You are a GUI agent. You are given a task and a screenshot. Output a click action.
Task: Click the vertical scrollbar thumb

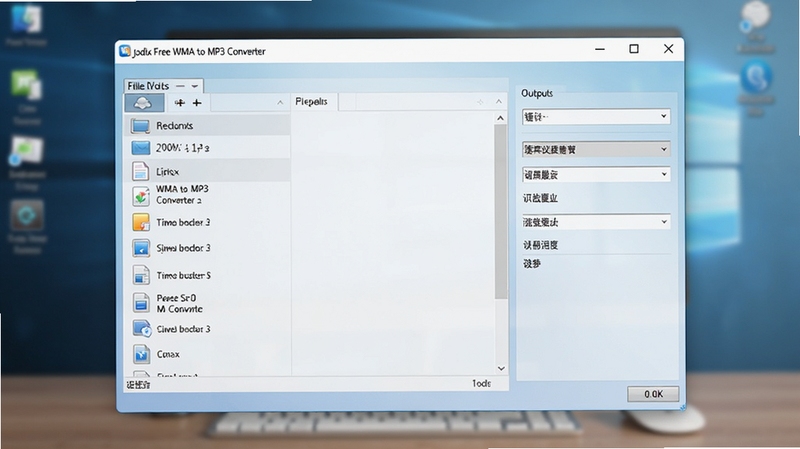click(501, 212)
